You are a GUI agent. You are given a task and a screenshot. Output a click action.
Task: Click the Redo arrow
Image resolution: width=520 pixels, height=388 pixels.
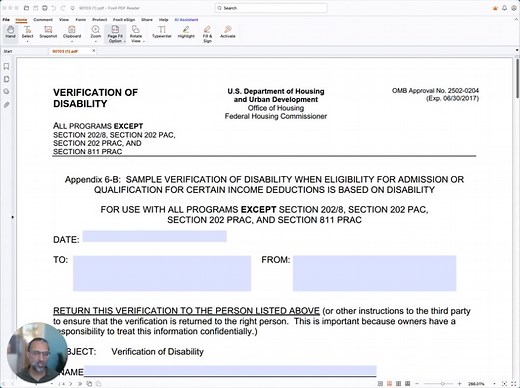point(63,8)
